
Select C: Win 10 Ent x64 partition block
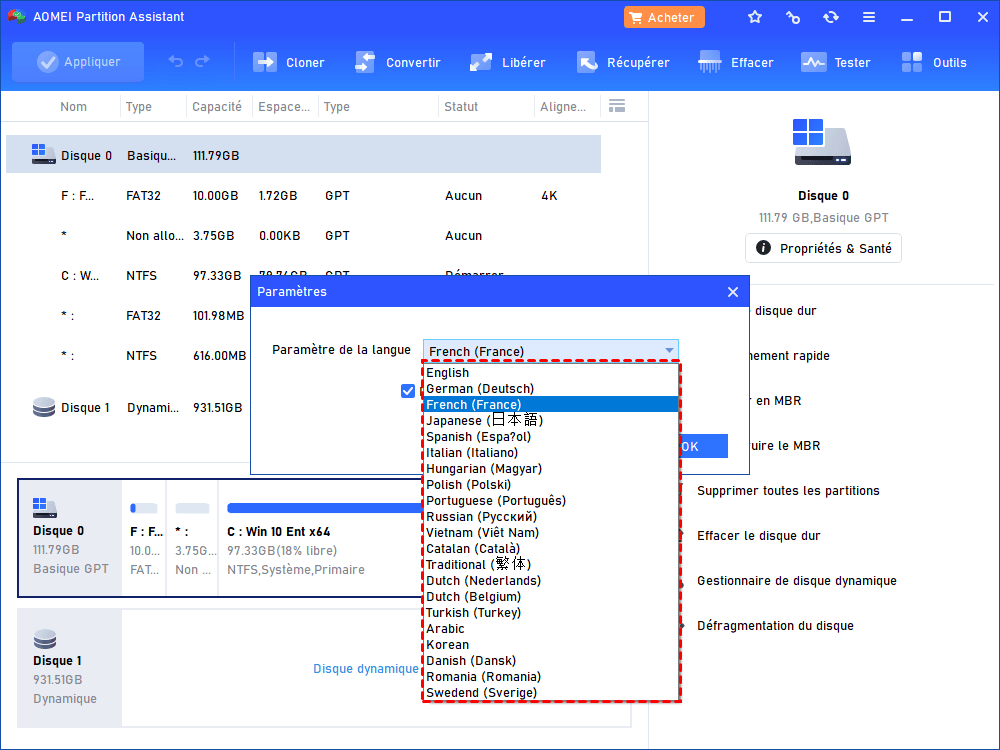pos(320,538)
